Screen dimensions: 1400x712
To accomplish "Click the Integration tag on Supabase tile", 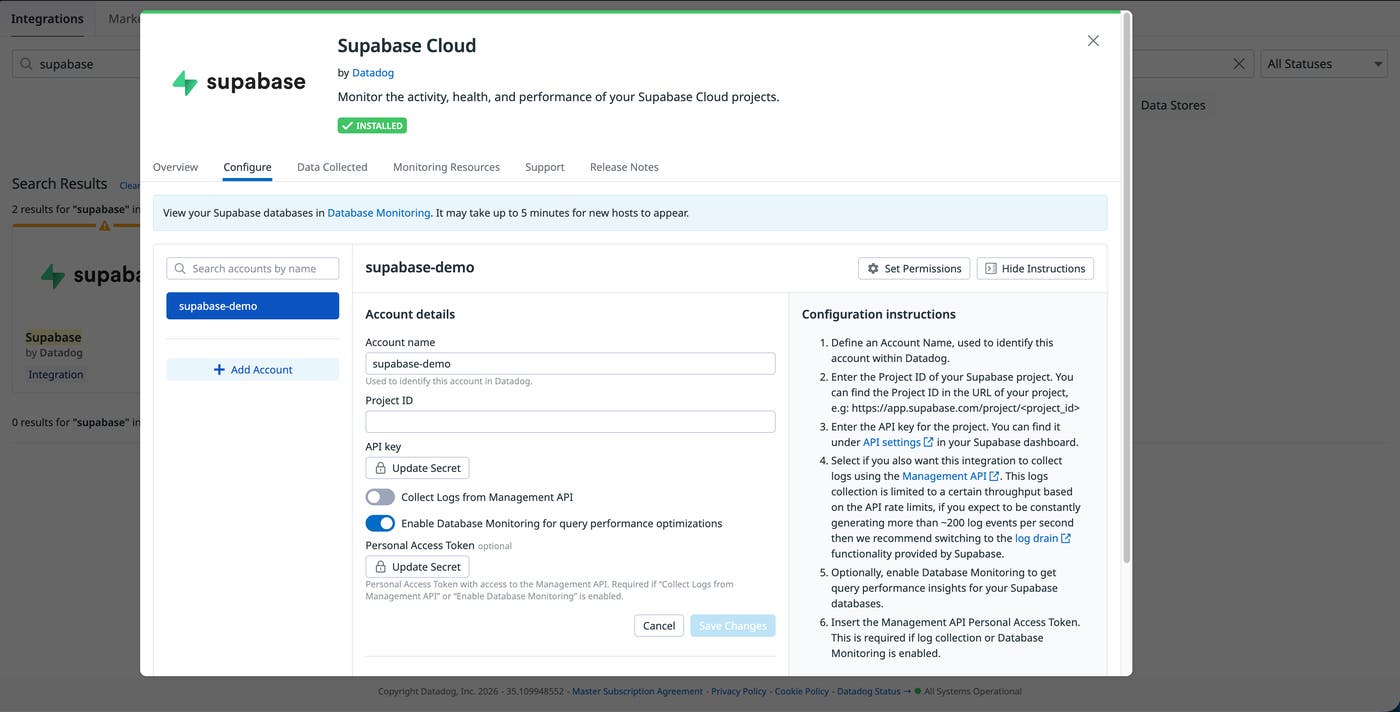I will [56, 375].
